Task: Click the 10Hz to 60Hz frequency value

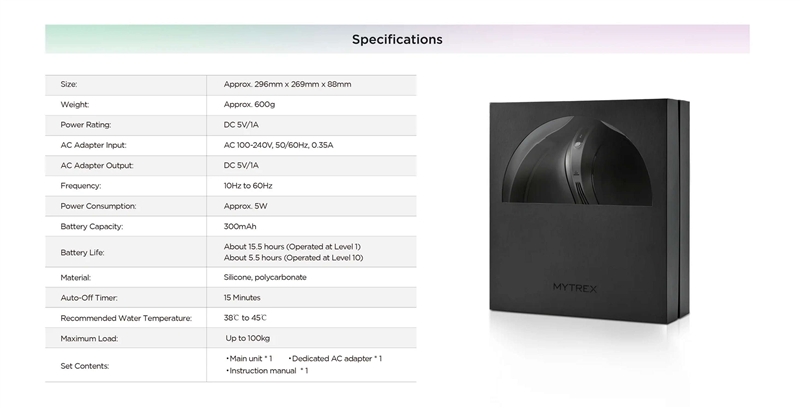Action: 248,186
